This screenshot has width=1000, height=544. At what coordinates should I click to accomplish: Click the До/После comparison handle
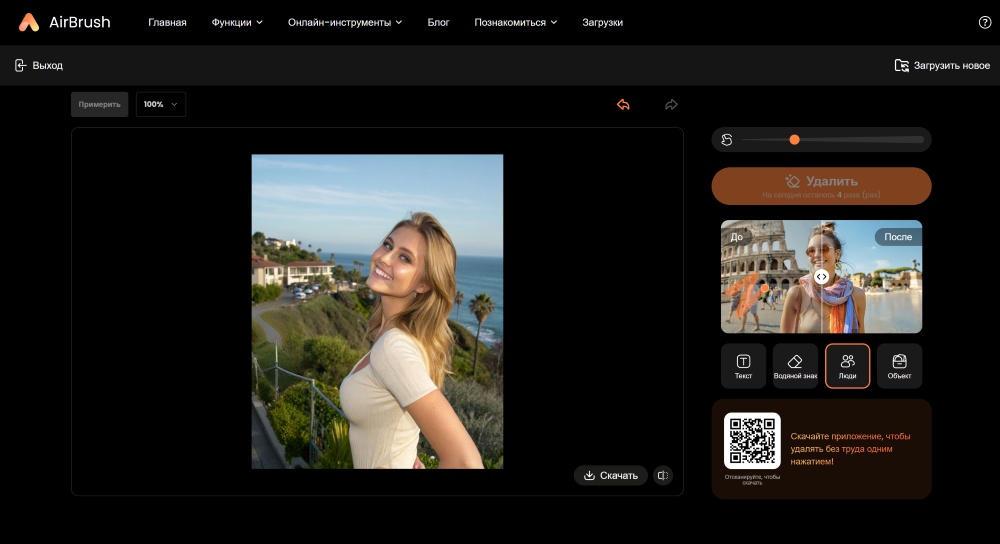[x=821, y=277]
